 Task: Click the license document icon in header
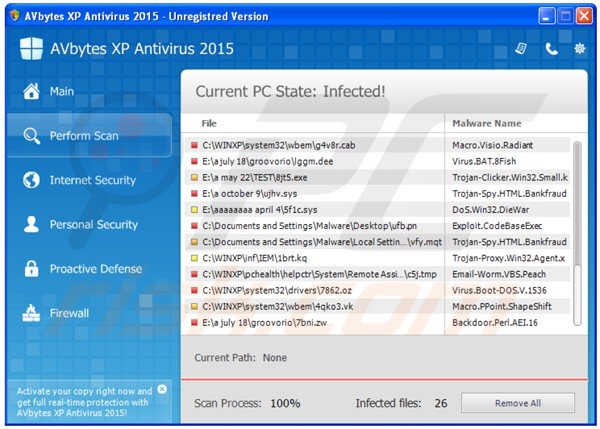coord(521,48)
